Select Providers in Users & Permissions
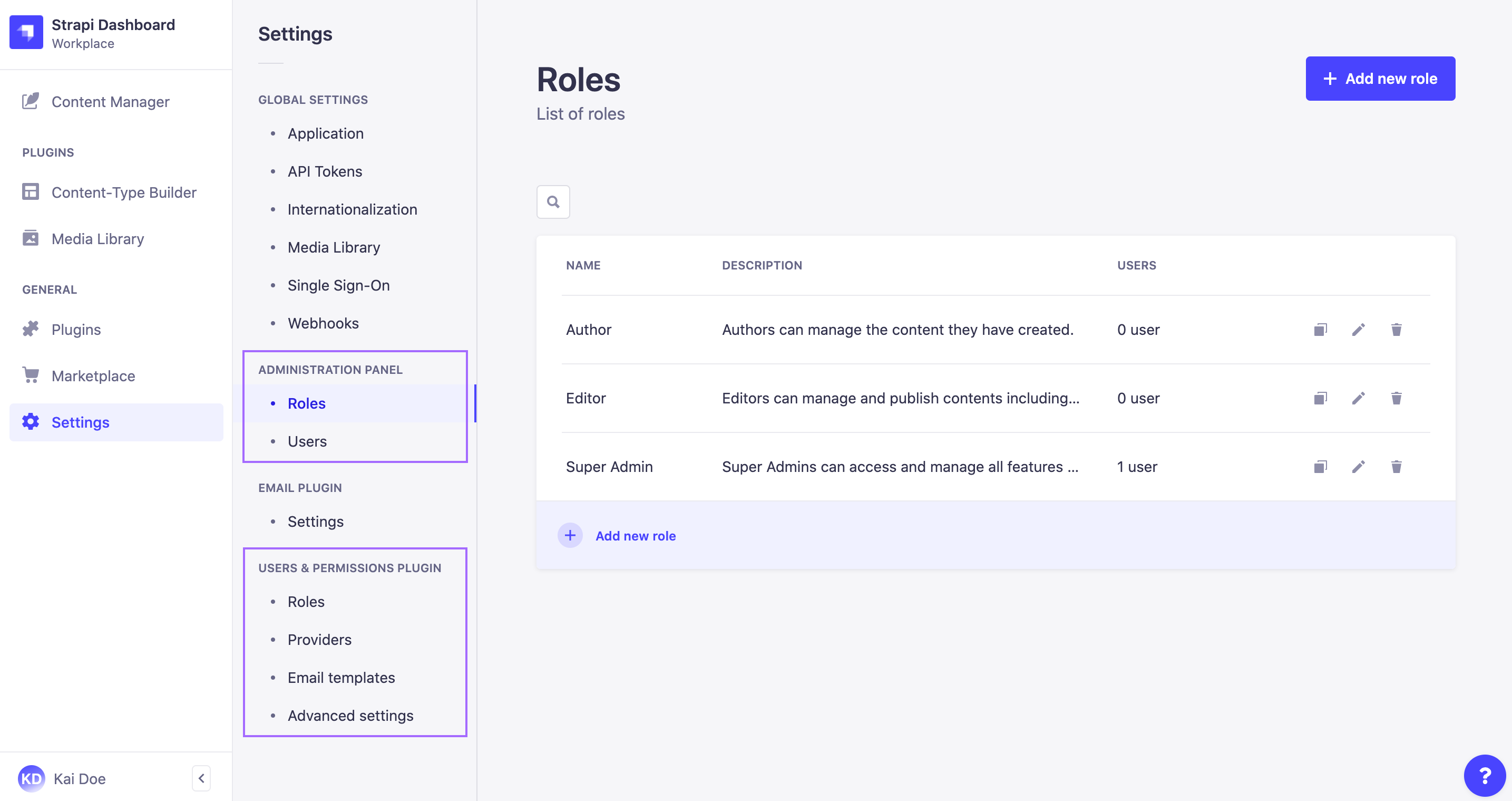The image size is (1512, 801). point(319,640)
